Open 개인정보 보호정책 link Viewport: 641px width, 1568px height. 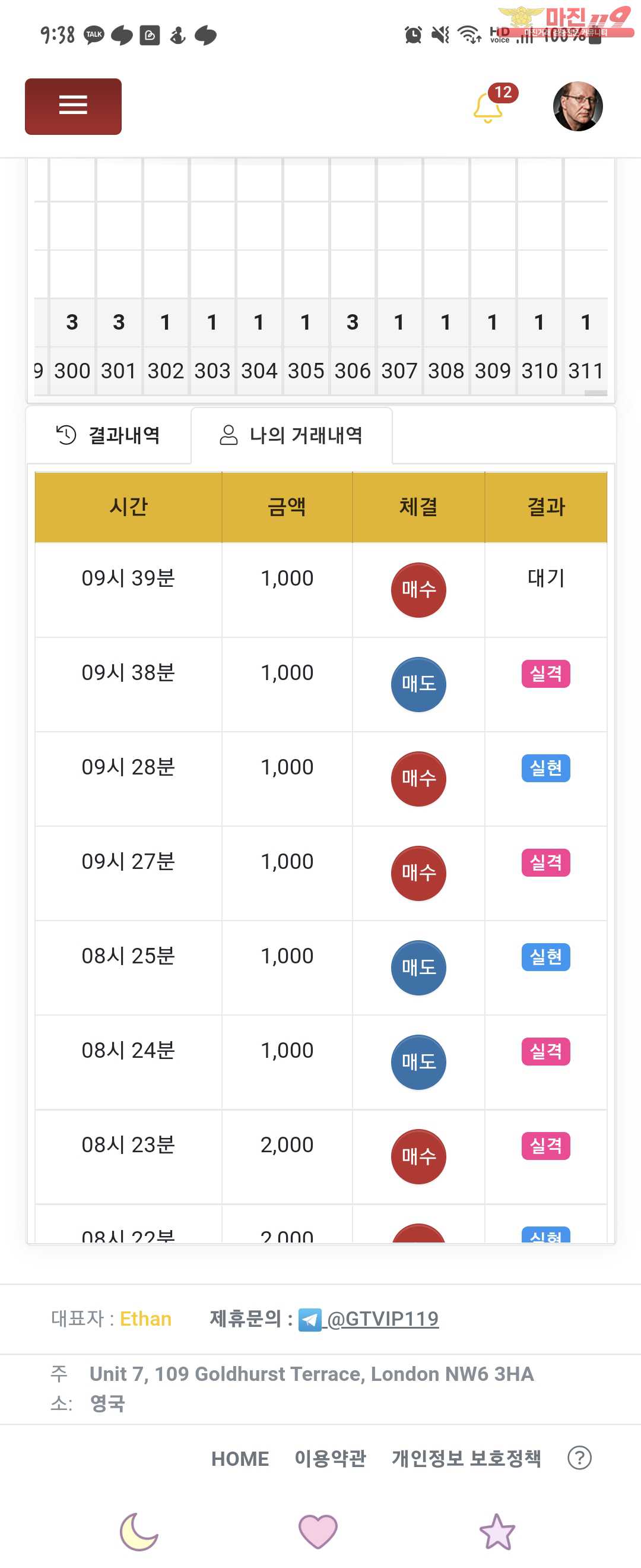pyautogui.click(x=467, y=1458)
